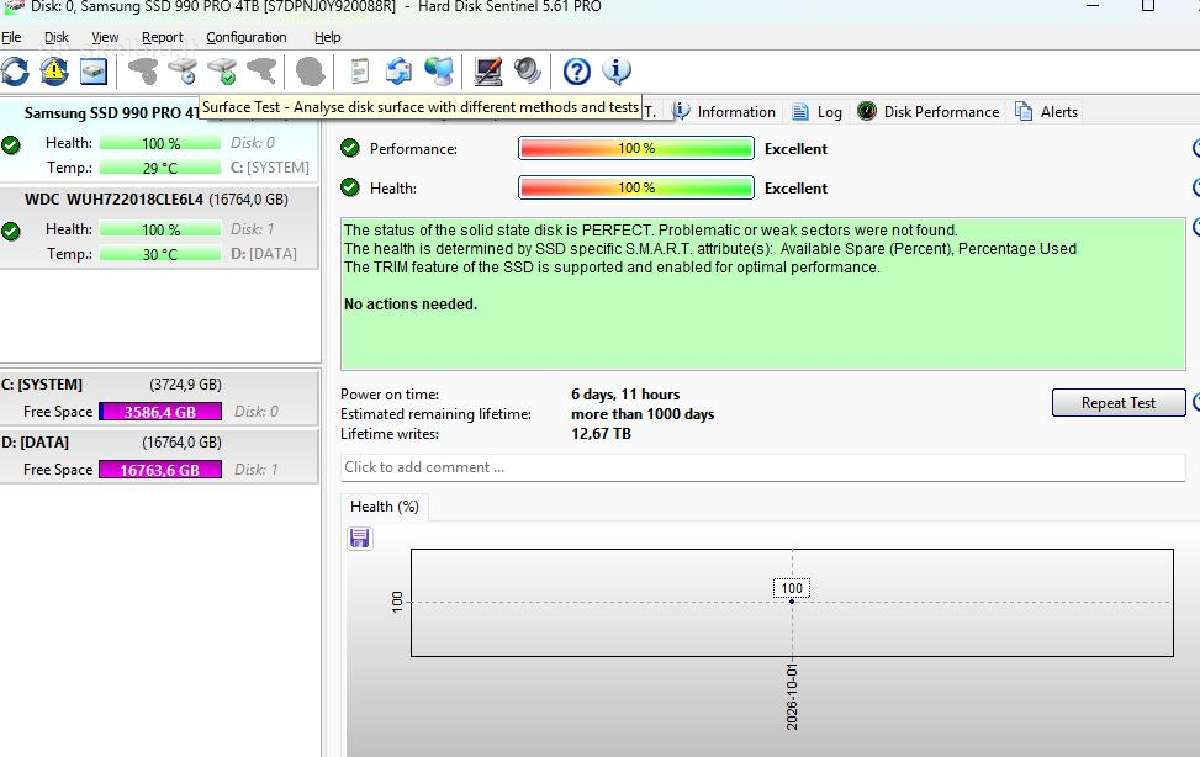Click the Health 100 % gradient bar
Viewport: 1200px width, 757px height.
click(x=636, y=187)
